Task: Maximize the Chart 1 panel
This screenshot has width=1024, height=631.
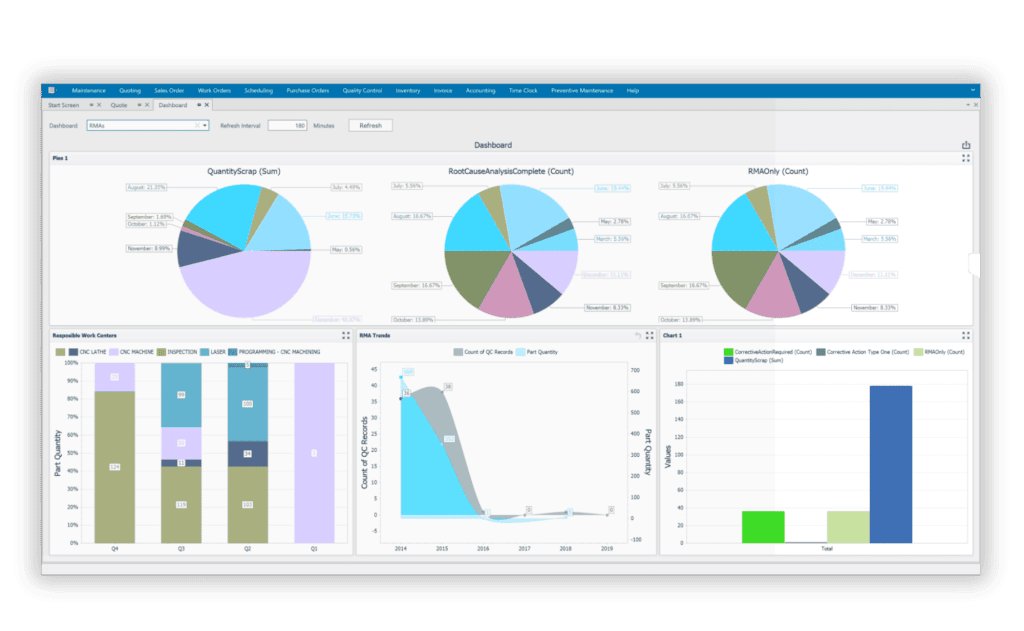Action: [x=966, y=336]
